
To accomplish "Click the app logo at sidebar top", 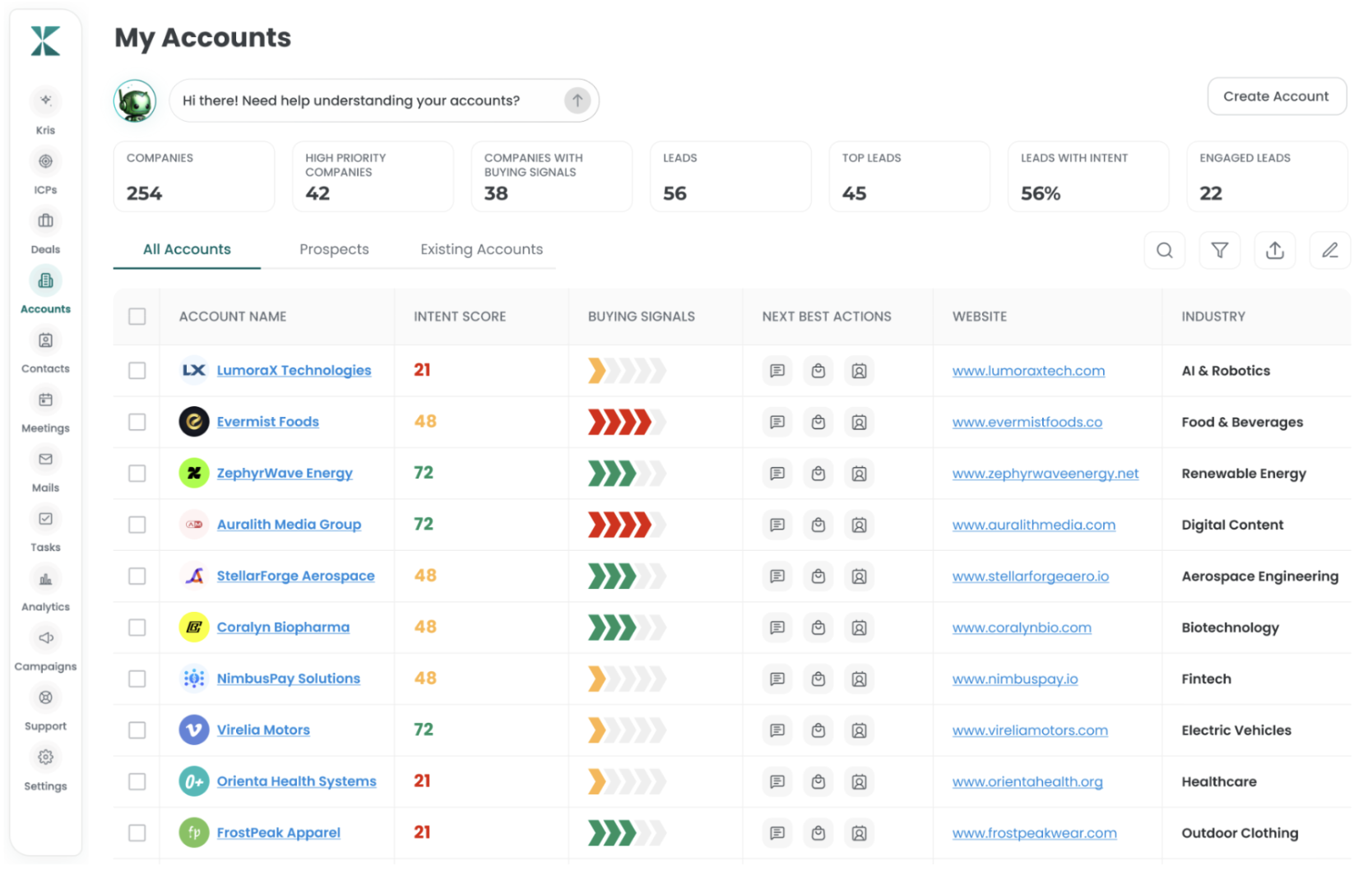I will coord(46,41).
